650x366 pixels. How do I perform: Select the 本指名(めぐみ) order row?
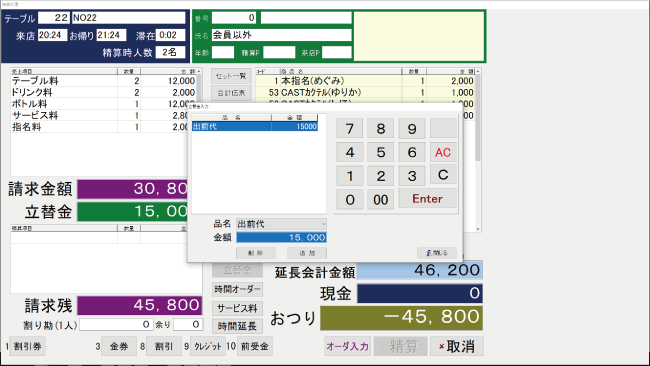365,81
